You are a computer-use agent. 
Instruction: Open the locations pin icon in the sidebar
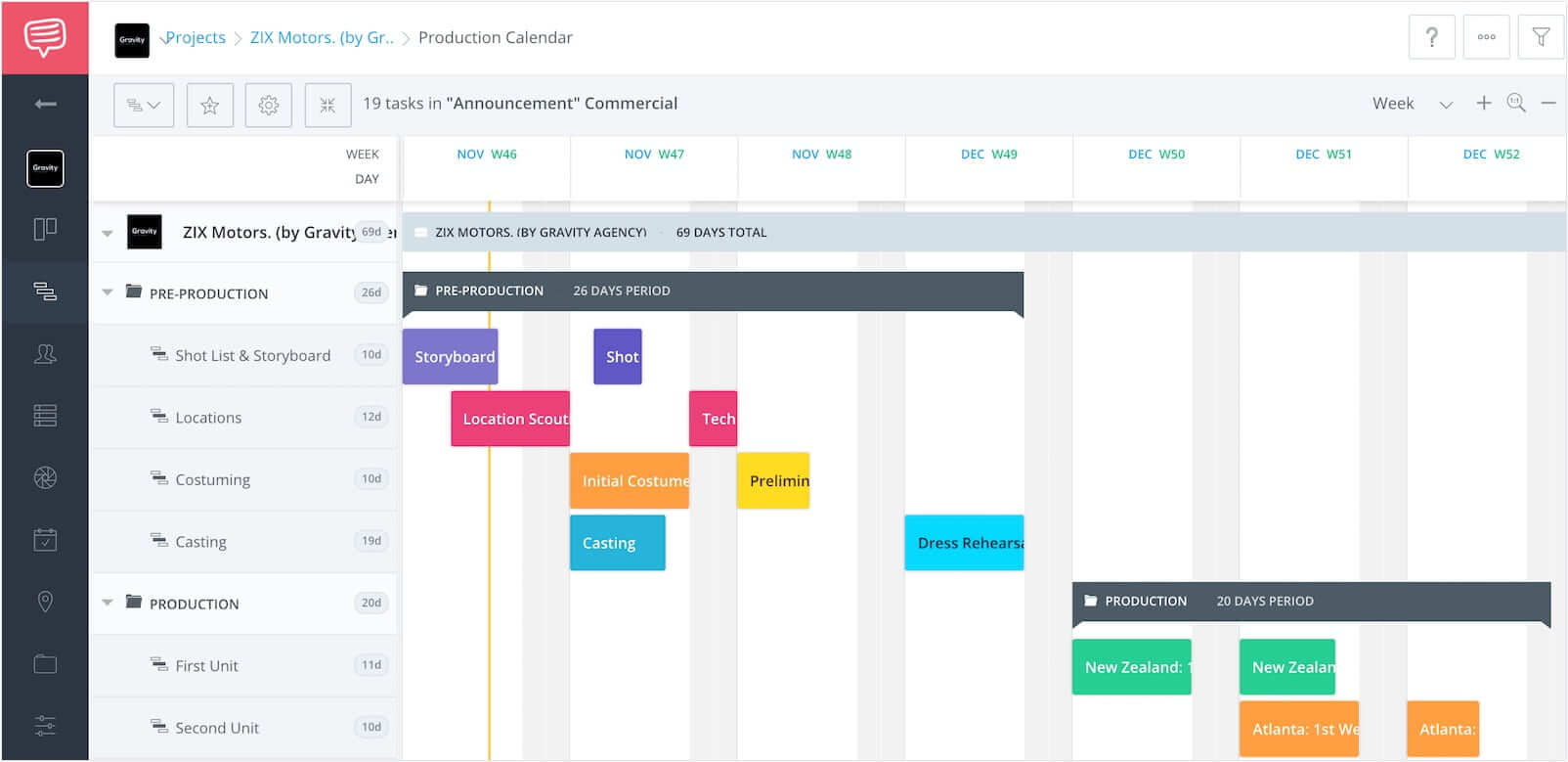click(x=45, y=602)
